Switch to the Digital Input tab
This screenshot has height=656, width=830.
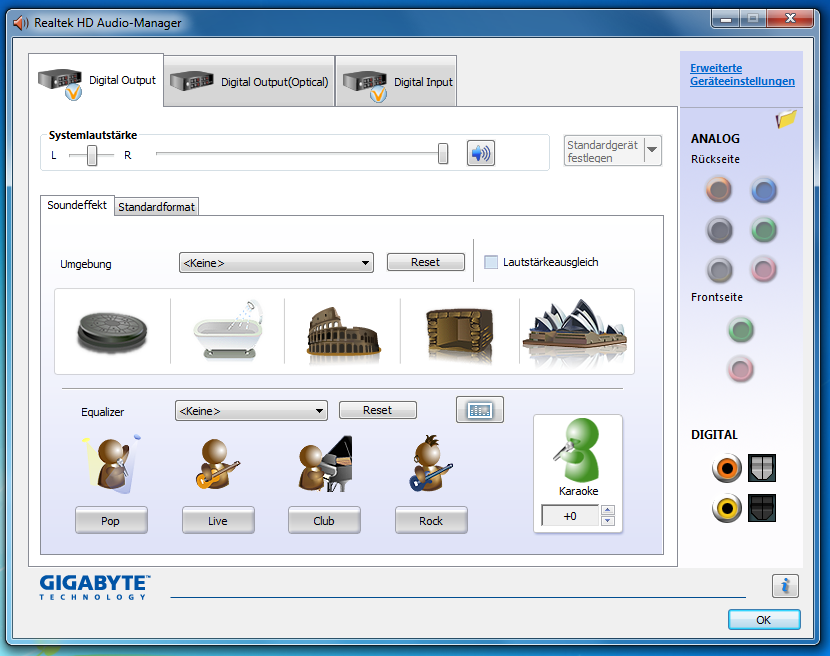[x=396, y=82]
